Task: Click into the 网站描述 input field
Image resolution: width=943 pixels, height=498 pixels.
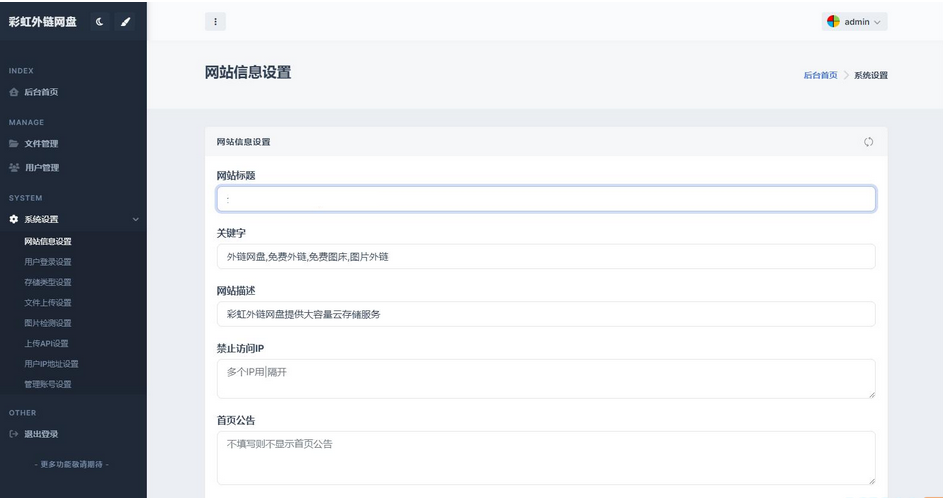Action: pos(546,314)
